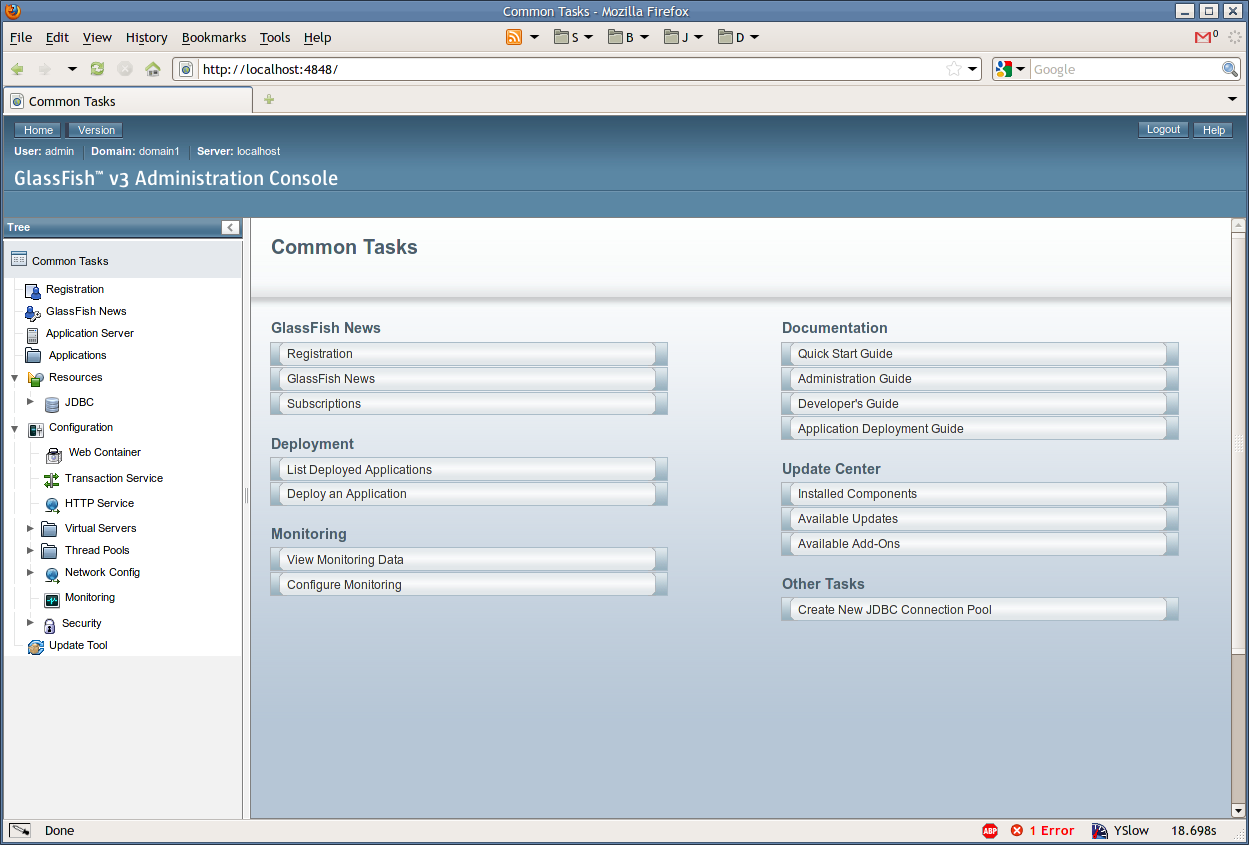
Task: Click the Firefox reload page icon
Action: 97,69
